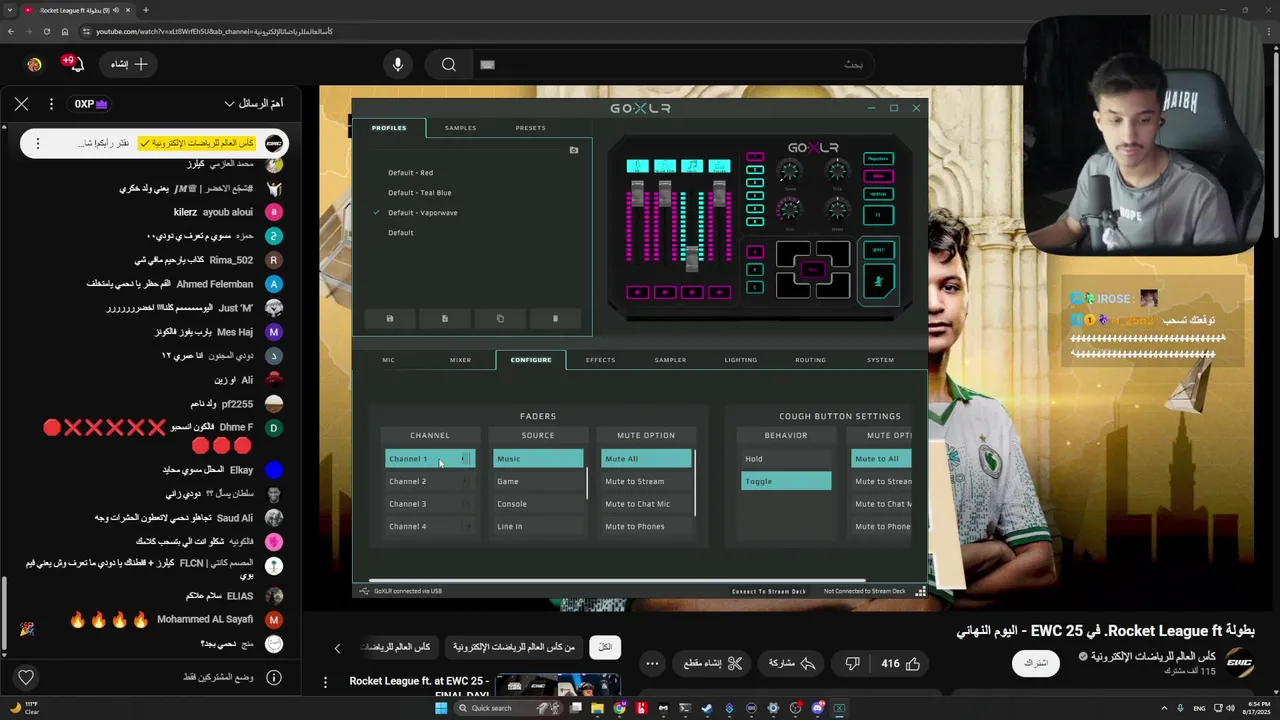This screenshot has height=720, width=1280.
Task: Toggle the second fader mute button
Action: click(x=665, y=292)
